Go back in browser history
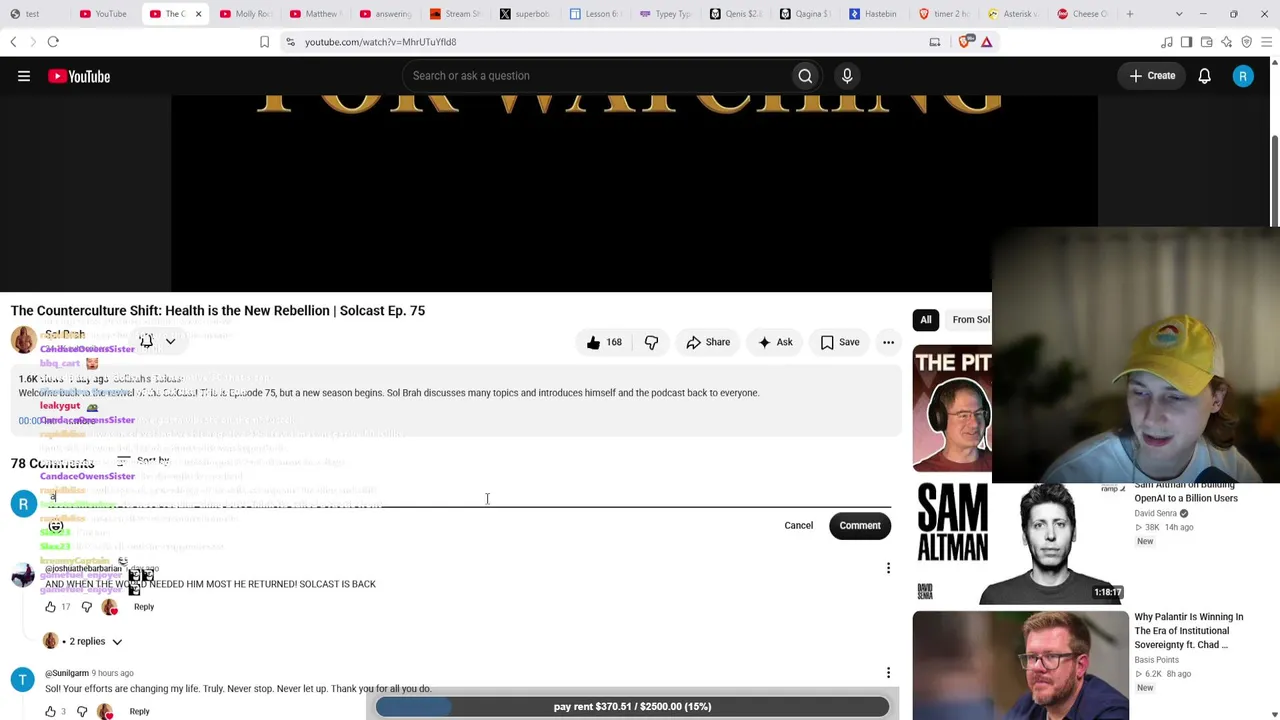The width and height of the screenshot is (1280, 720). coord(14,42)
